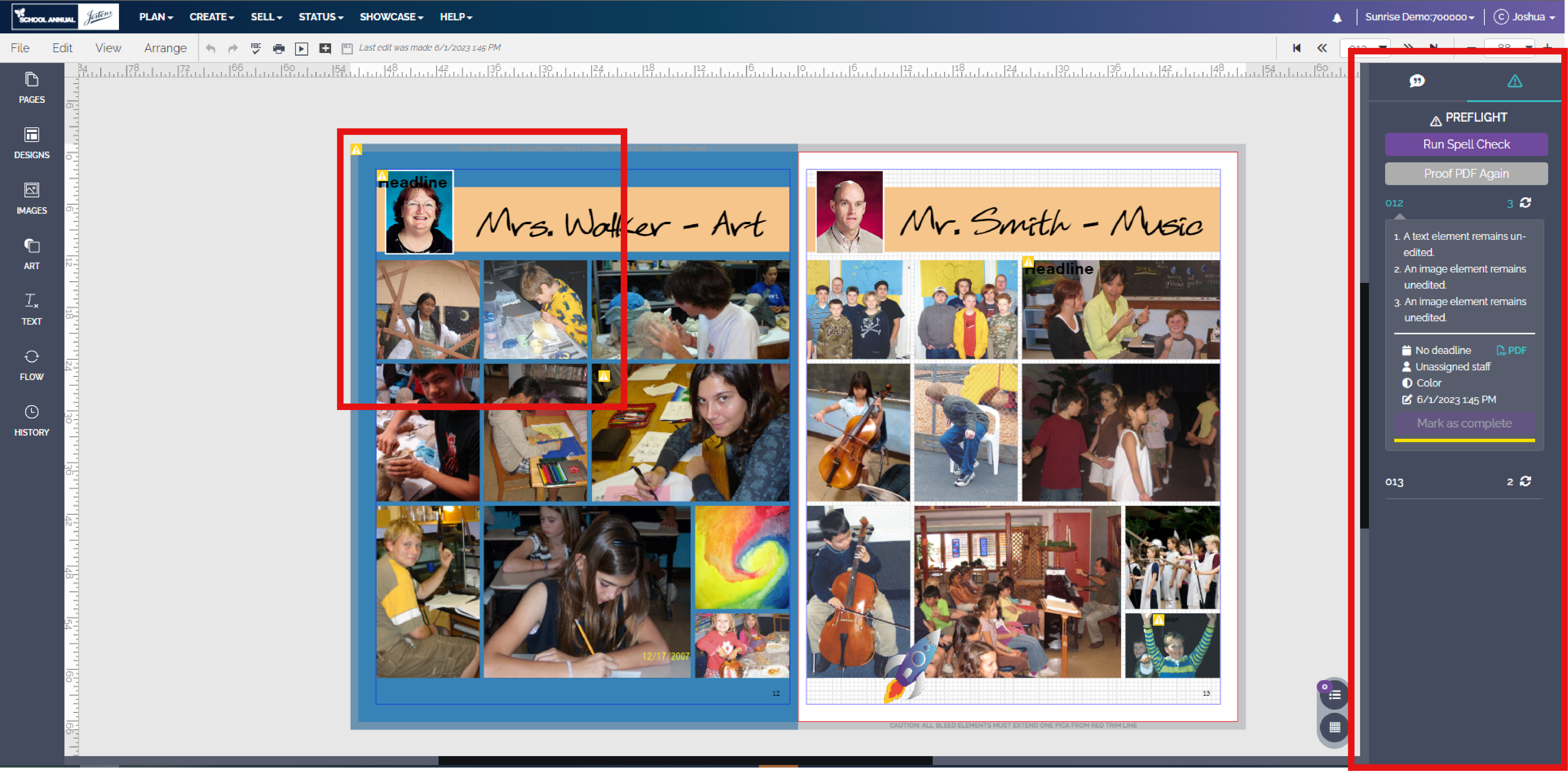Screen dimensions: 1568x771
Task: Select Mr. Smith portrait photo
Action: click(849, 211)
